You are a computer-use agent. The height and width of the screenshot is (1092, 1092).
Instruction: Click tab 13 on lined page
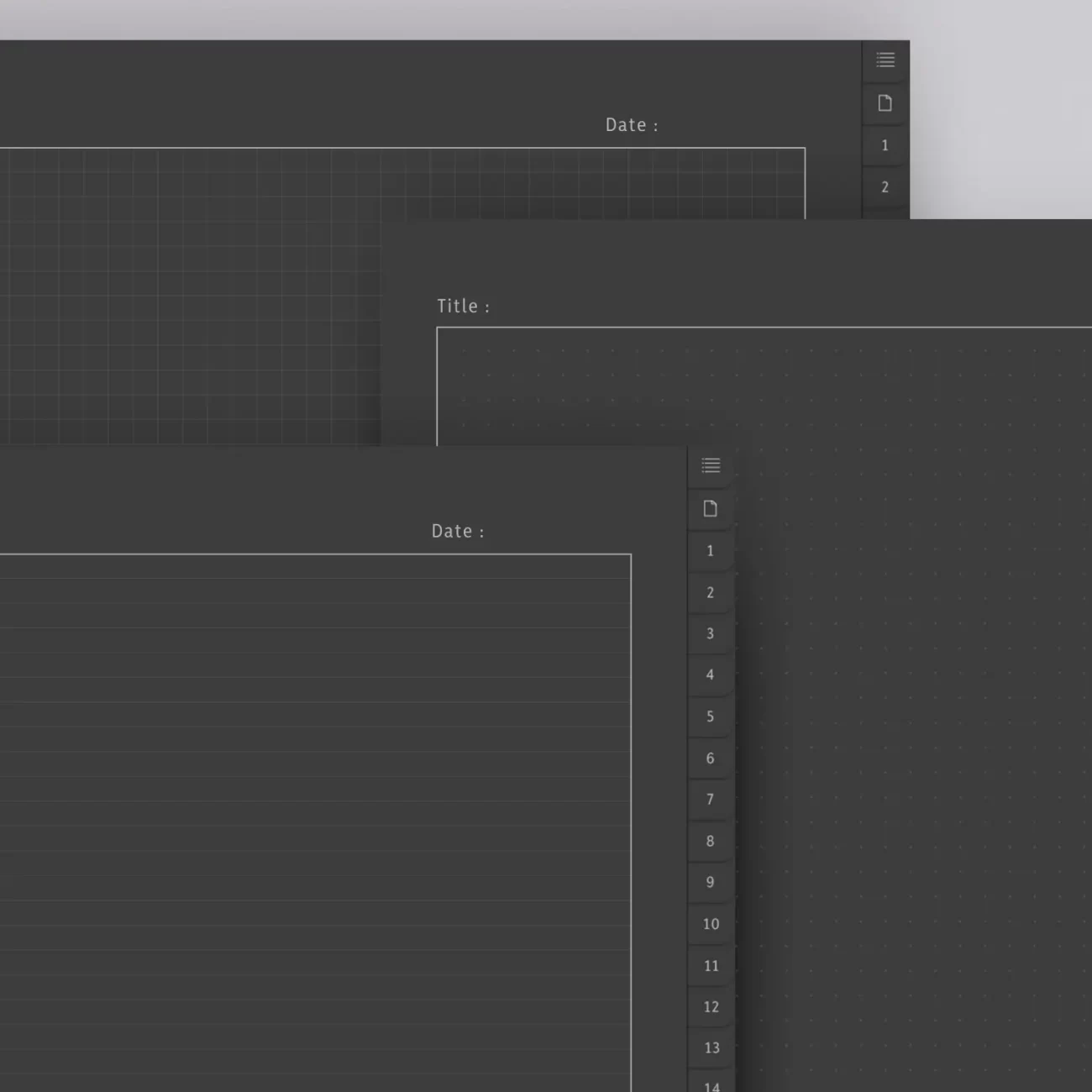[x=711, y=1047]
